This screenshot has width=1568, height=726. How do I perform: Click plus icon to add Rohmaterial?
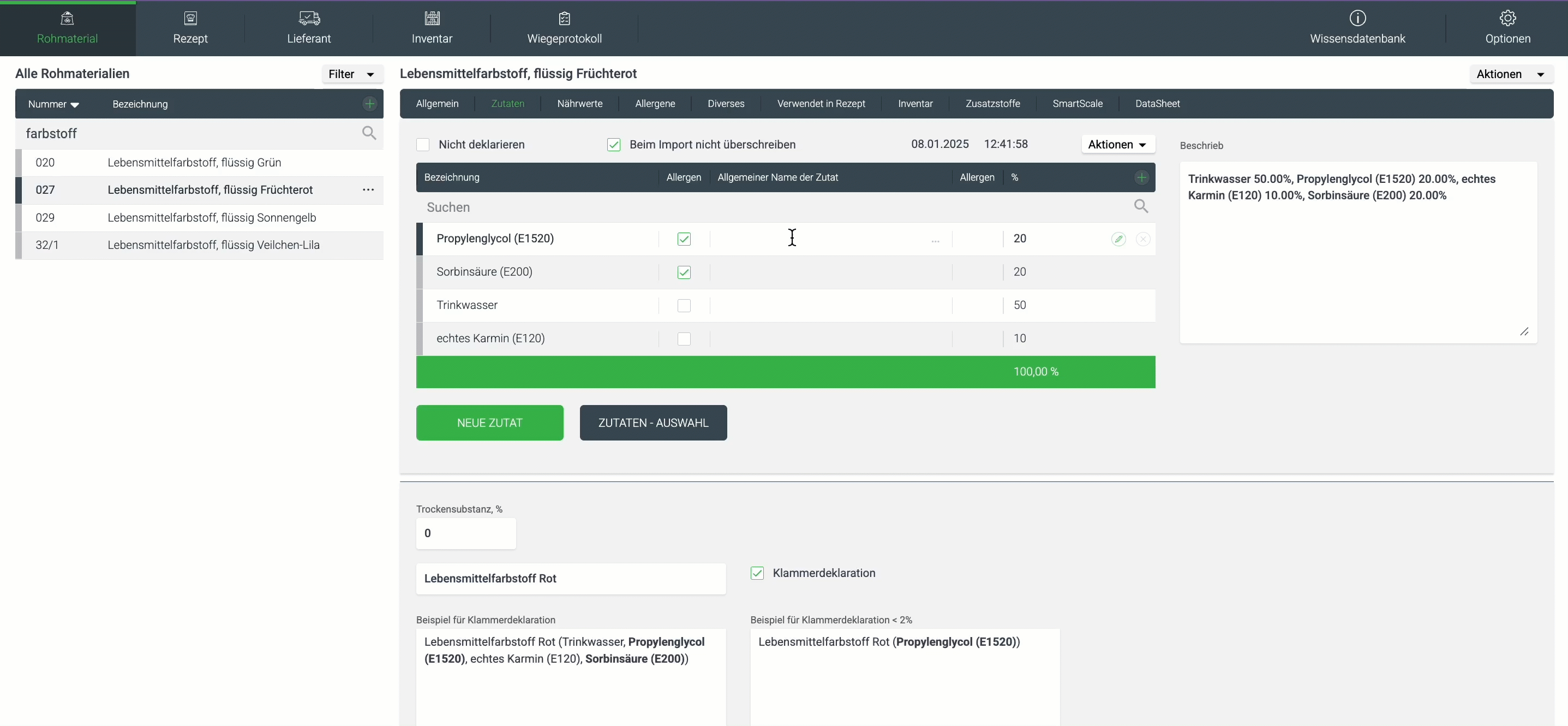(369, 104)
